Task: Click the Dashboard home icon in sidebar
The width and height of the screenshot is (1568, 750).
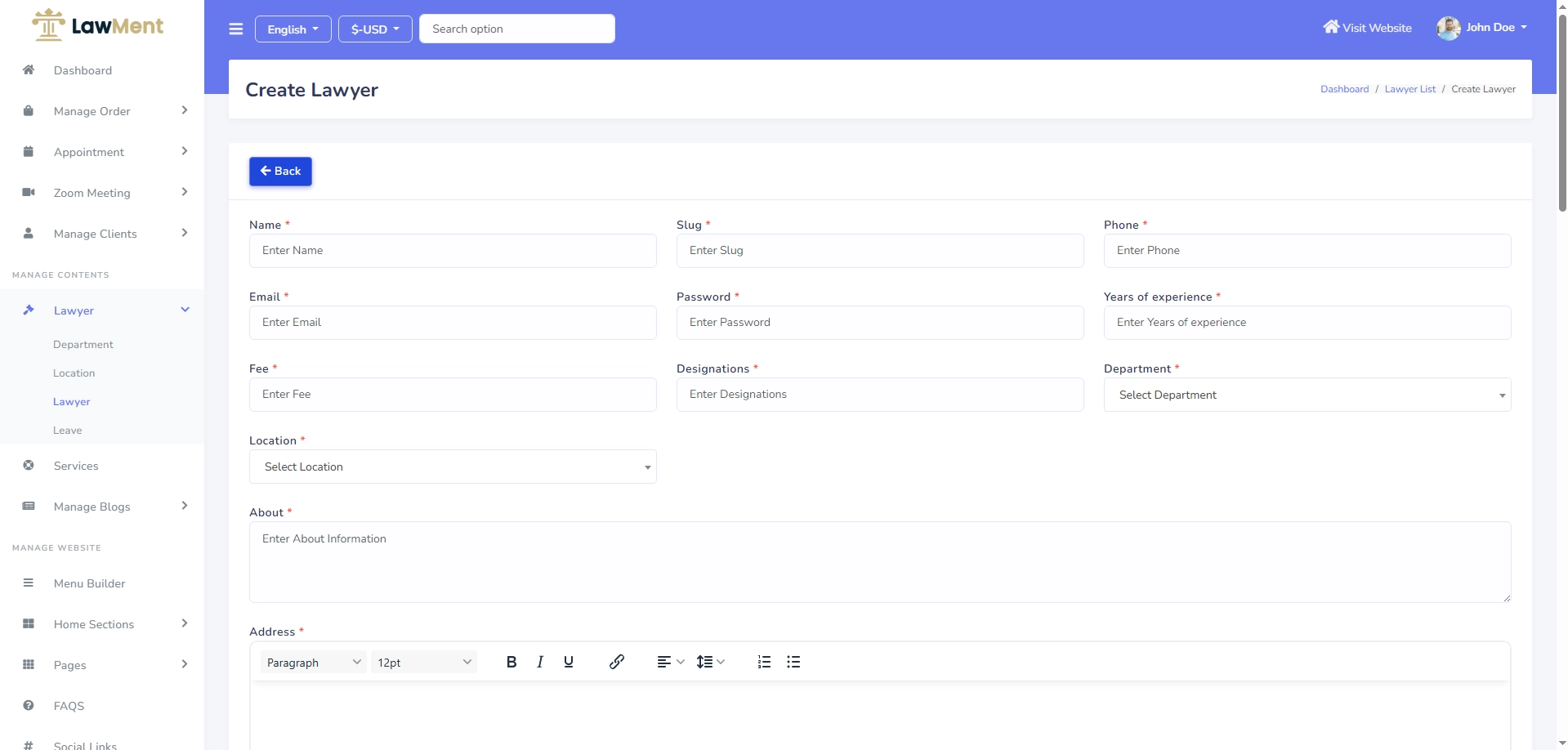Action: pyautogui.click(x=29, y=69)
